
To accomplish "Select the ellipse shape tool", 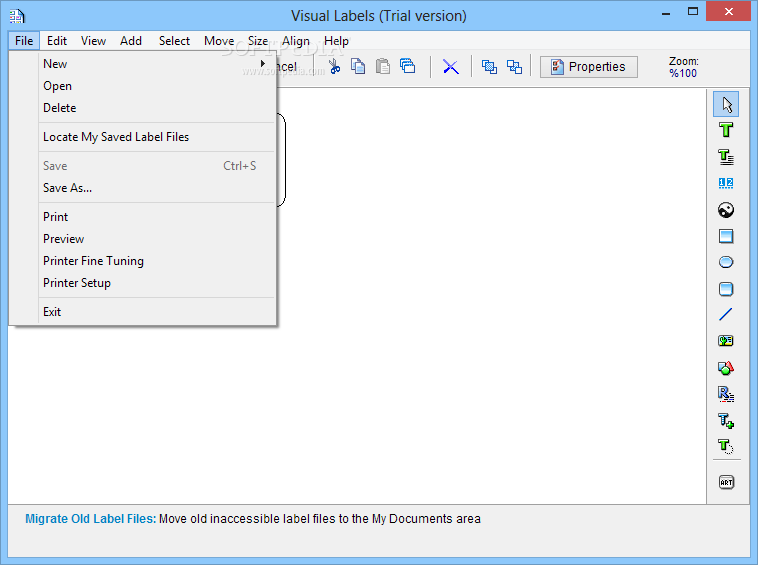I will [726, 262].
